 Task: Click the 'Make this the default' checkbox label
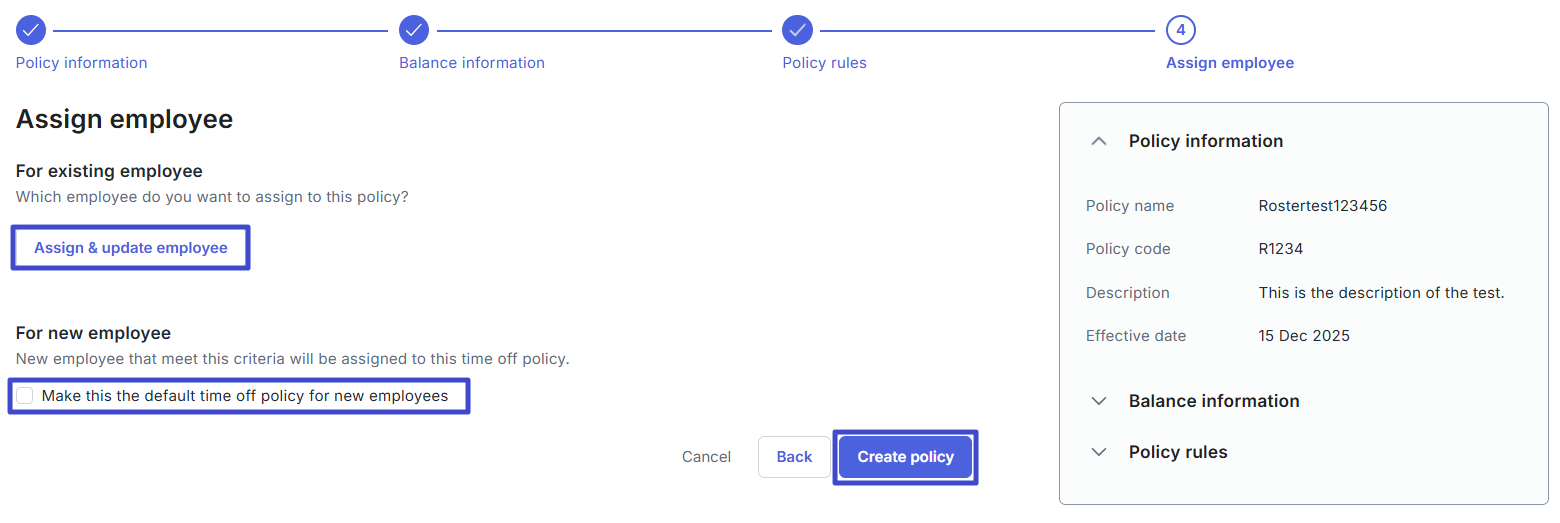tap(245, 396)
